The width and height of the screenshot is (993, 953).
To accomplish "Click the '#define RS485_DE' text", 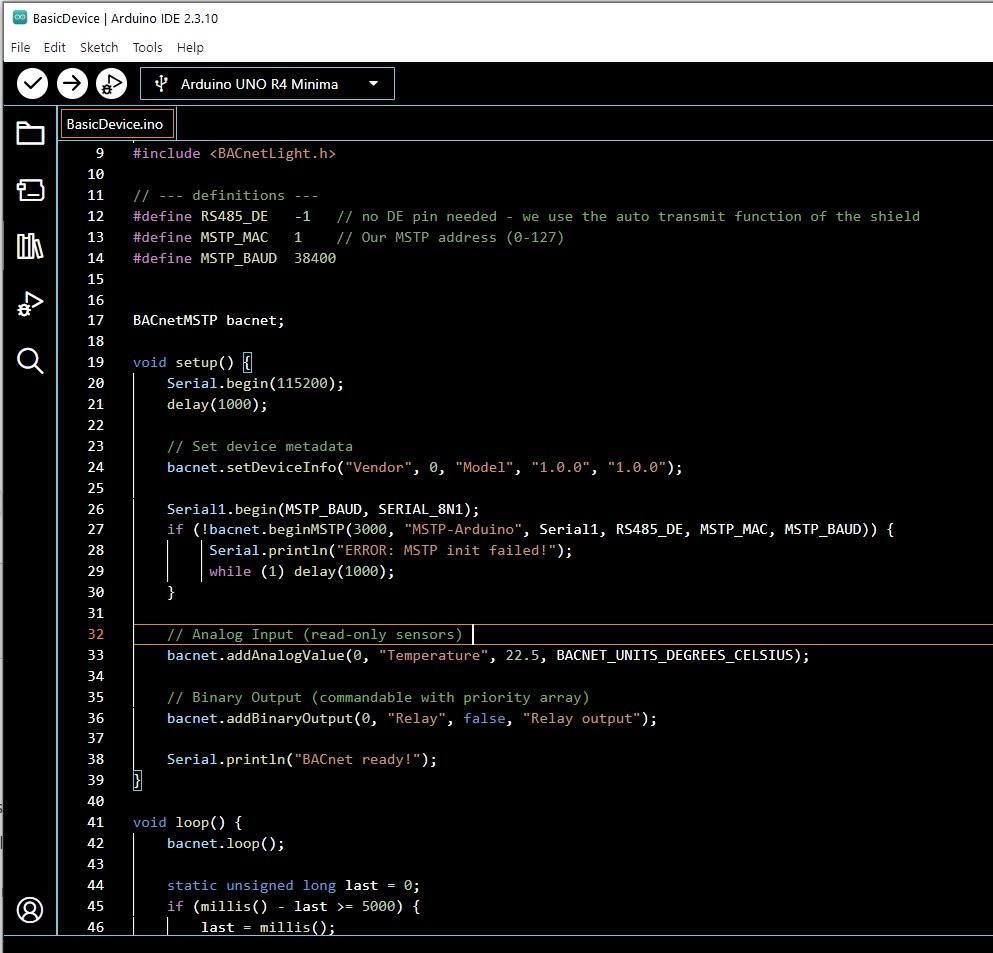I will [200, 216].
